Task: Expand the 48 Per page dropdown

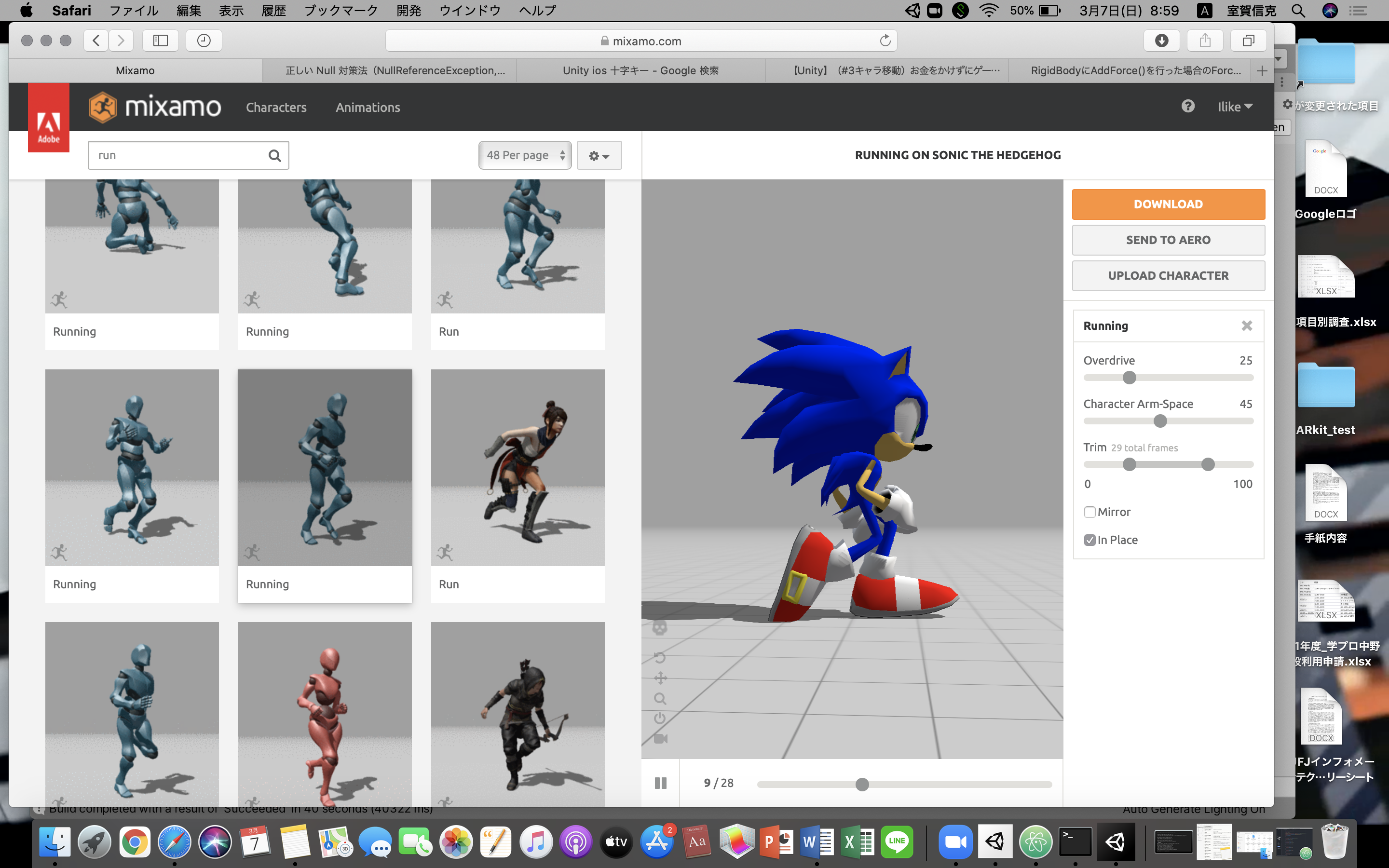Action: coord(524,155)
